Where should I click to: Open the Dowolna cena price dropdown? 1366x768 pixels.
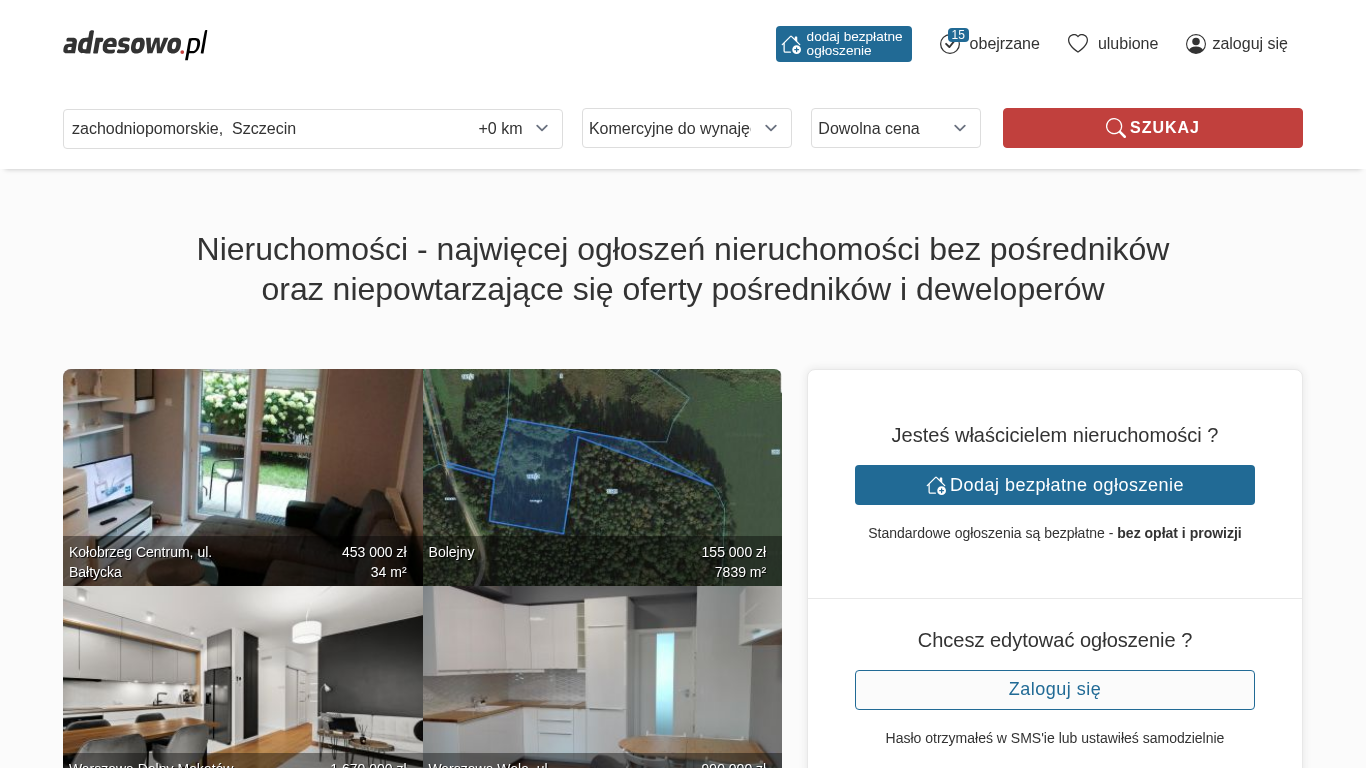tap(895, 128)
